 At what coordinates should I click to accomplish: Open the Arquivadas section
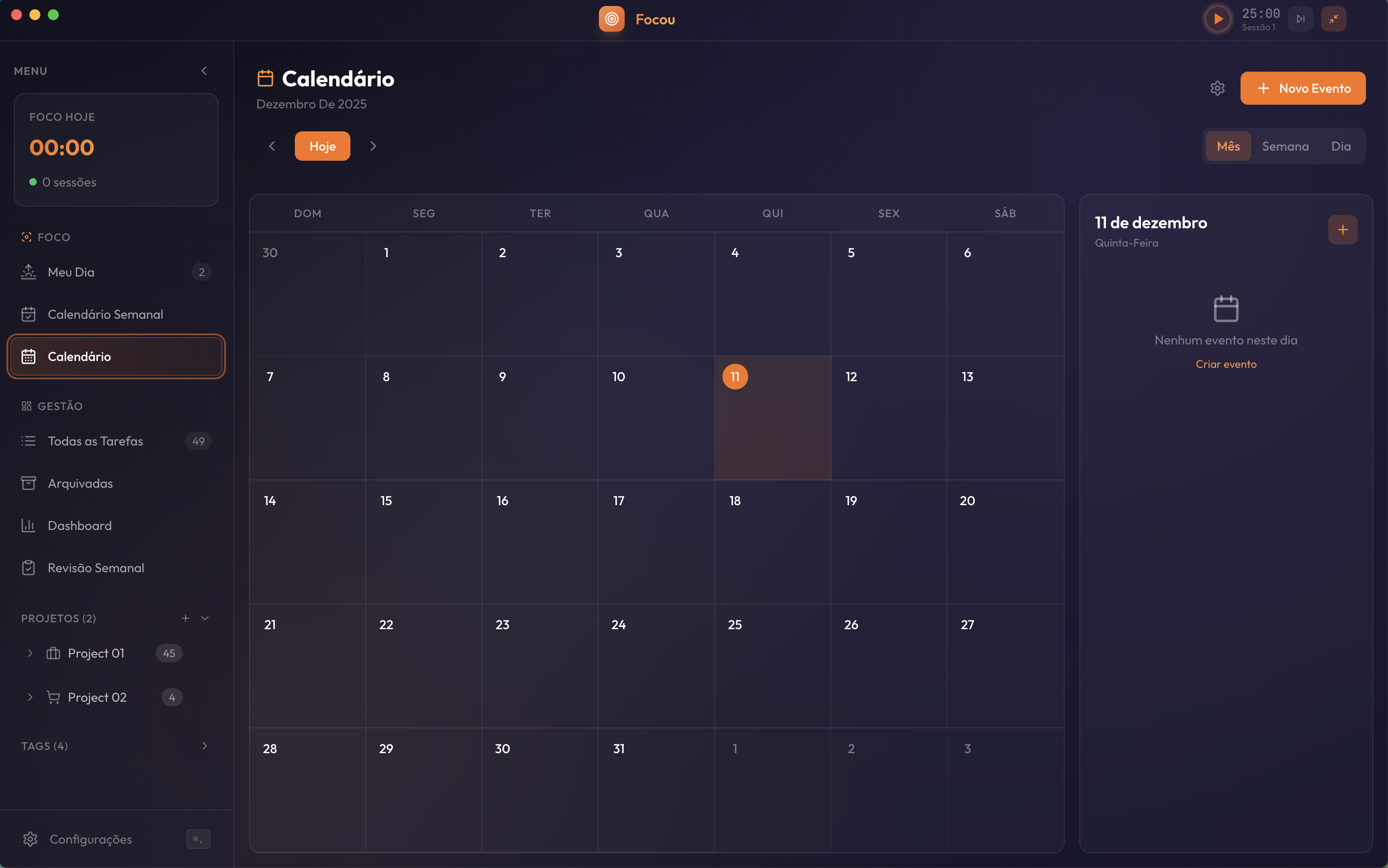[x=80, y=483]
